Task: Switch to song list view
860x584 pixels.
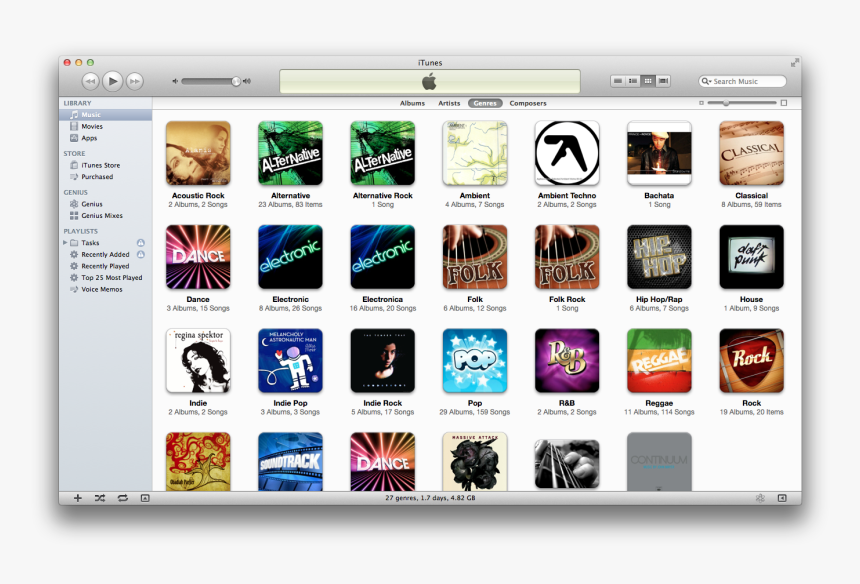Action: (x=618, y=81)
